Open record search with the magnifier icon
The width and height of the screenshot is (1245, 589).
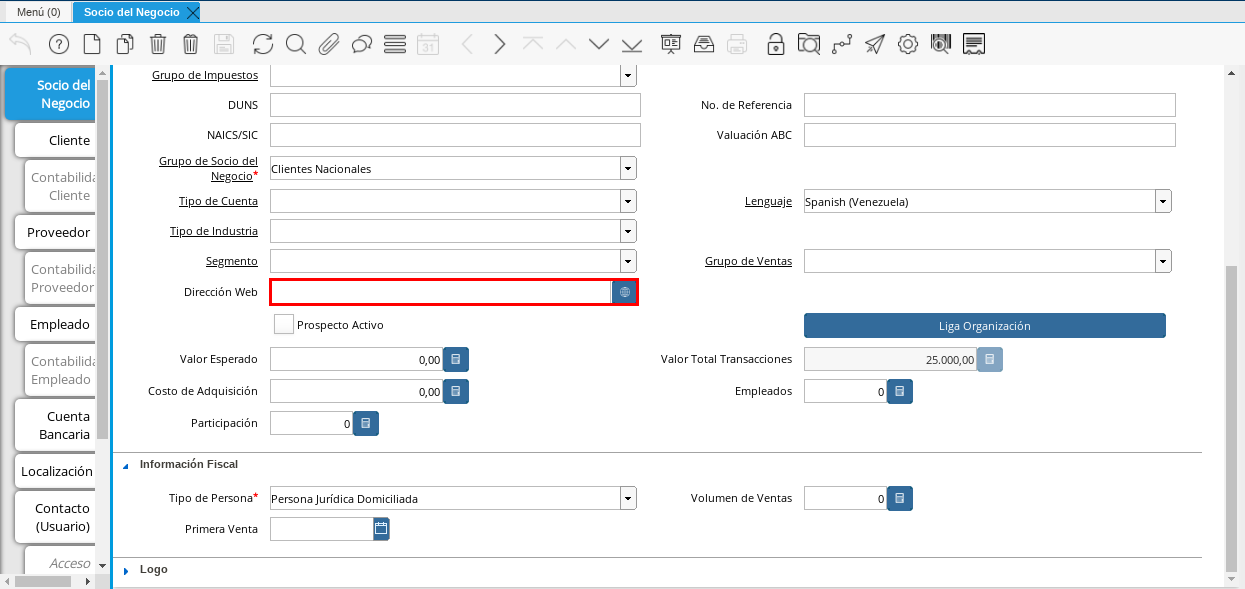(x=295, y=44)
